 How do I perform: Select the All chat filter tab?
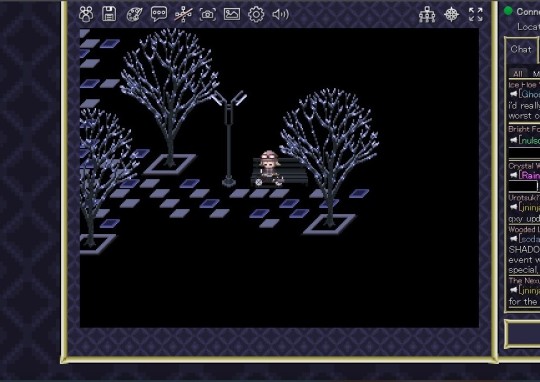518,73
